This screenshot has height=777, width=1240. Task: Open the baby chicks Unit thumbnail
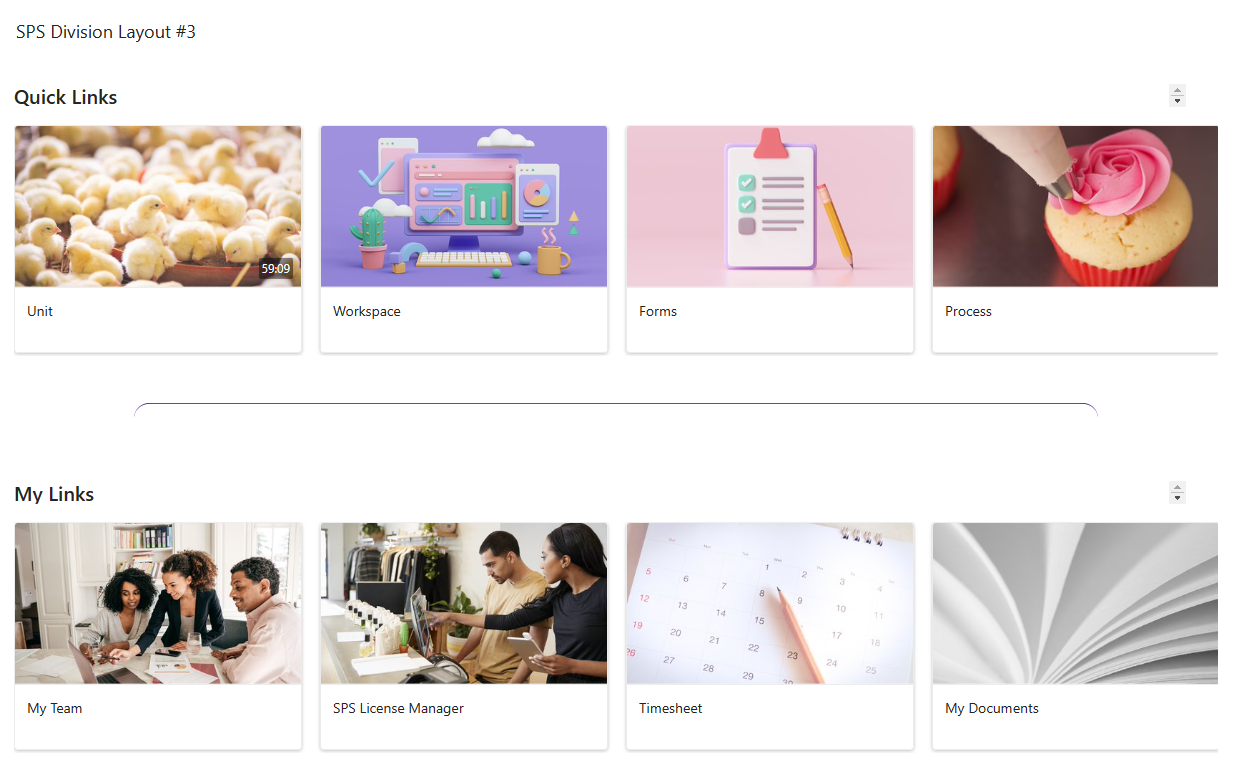coord(158,206)
